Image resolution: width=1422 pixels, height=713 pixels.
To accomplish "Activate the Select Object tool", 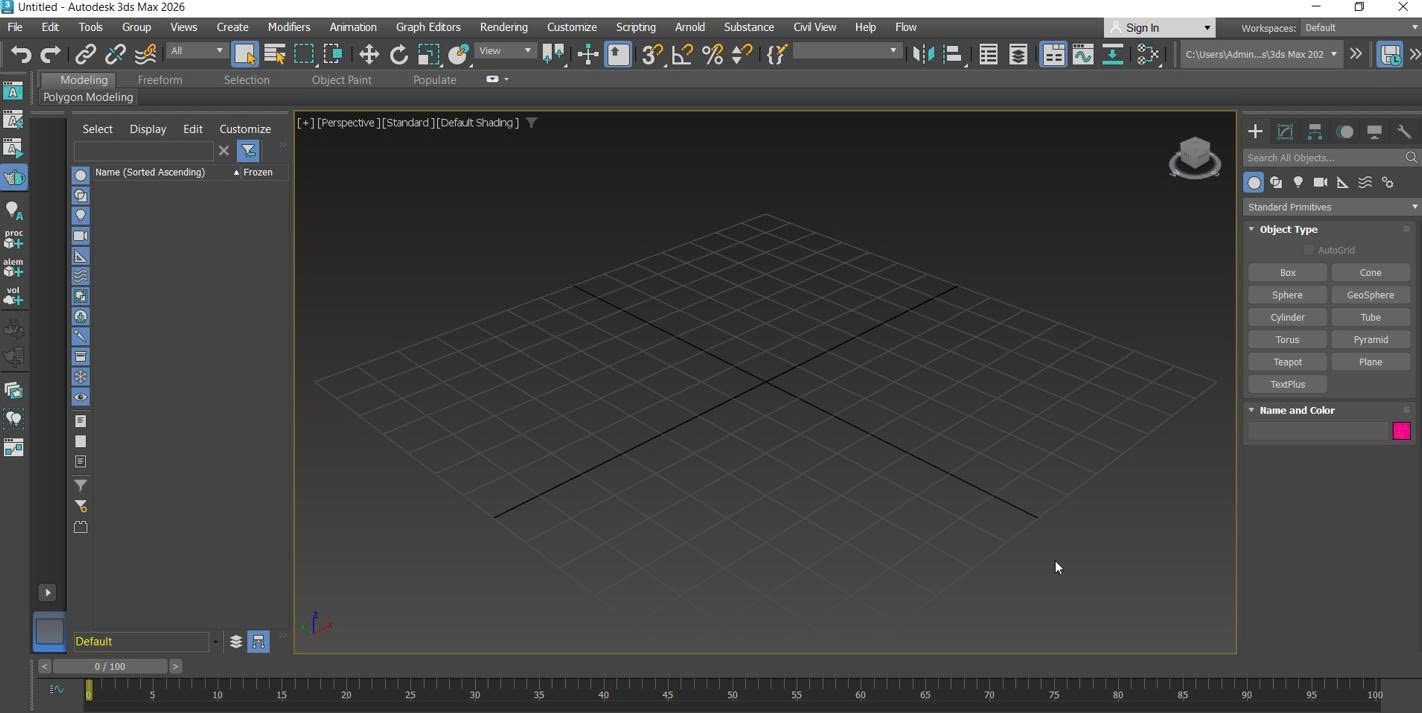I will [245, 54].
